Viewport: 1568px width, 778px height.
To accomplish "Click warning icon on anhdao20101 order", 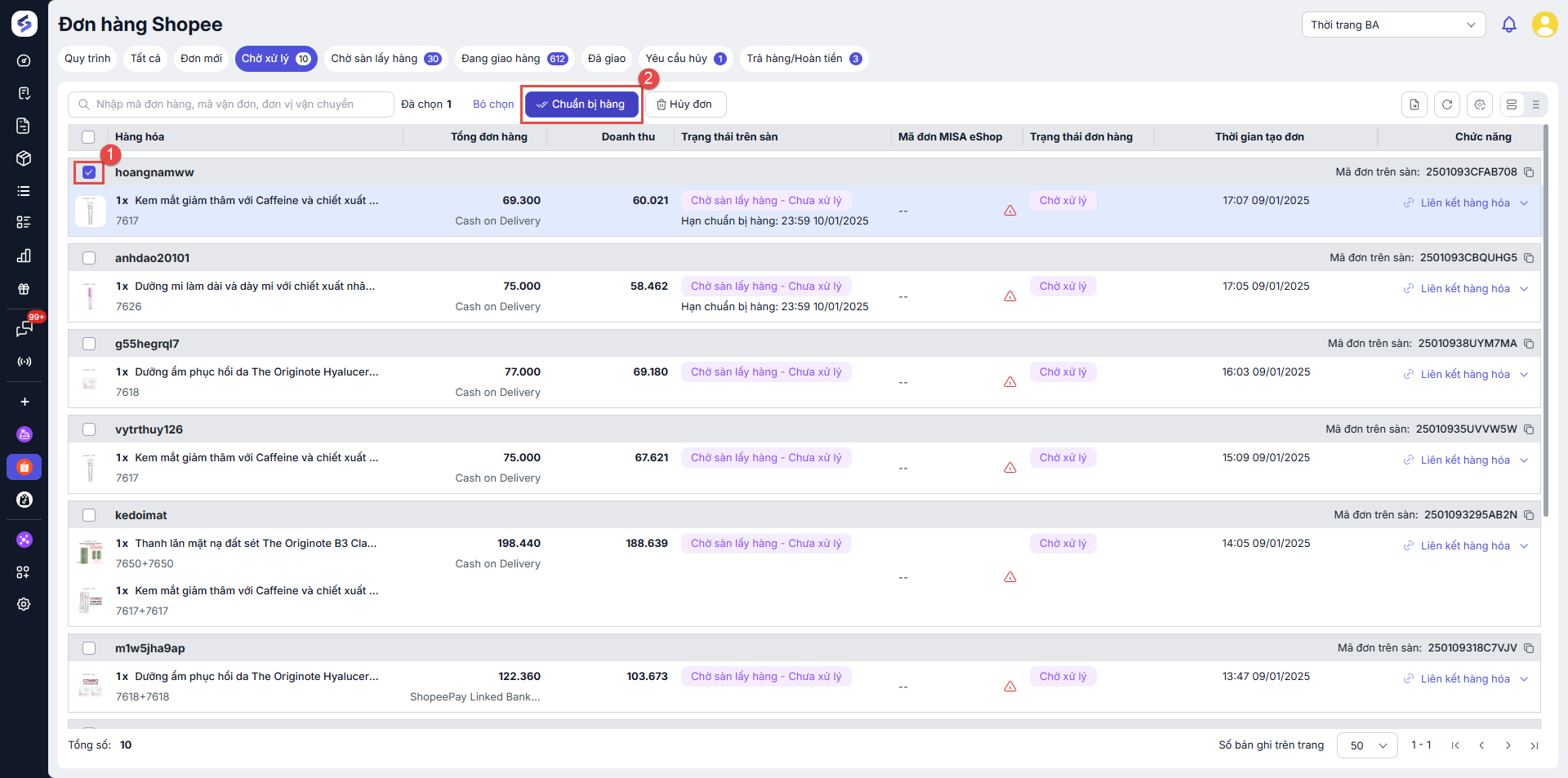I will tap(1010, 296).
